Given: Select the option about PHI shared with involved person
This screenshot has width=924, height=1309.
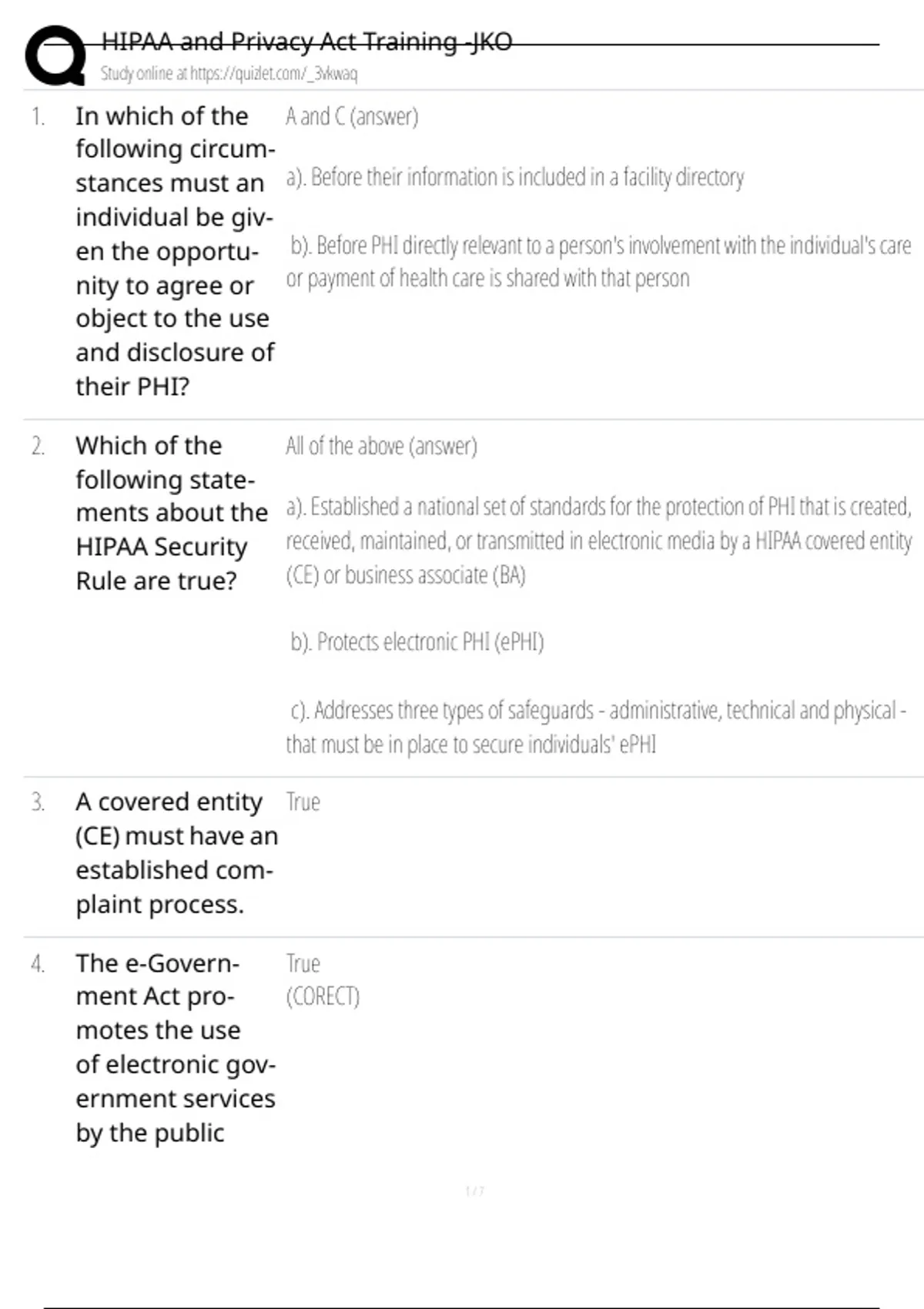Looking at the screenshot, I should (x=598, y=262).
